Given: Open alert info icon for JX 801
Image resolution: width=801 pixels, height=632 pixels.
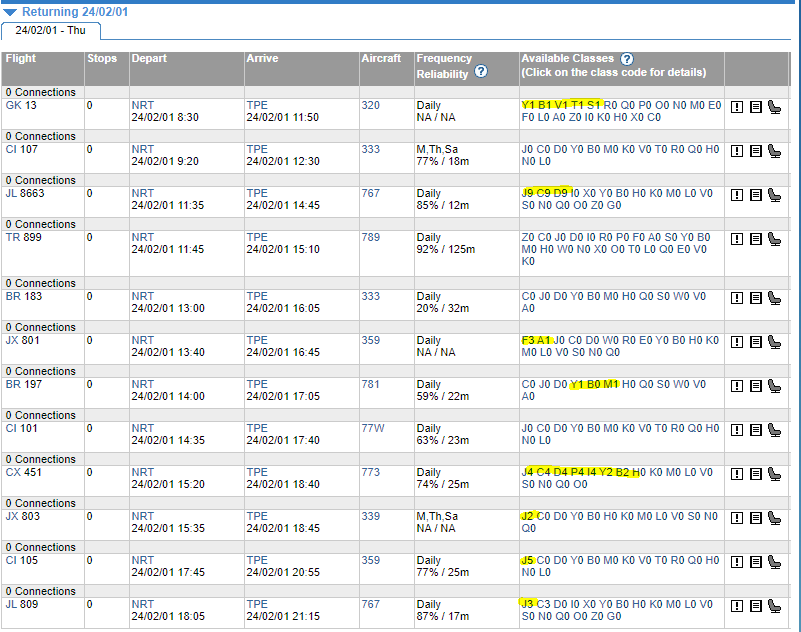Looking at the screenshot, I should coord(737,342).
